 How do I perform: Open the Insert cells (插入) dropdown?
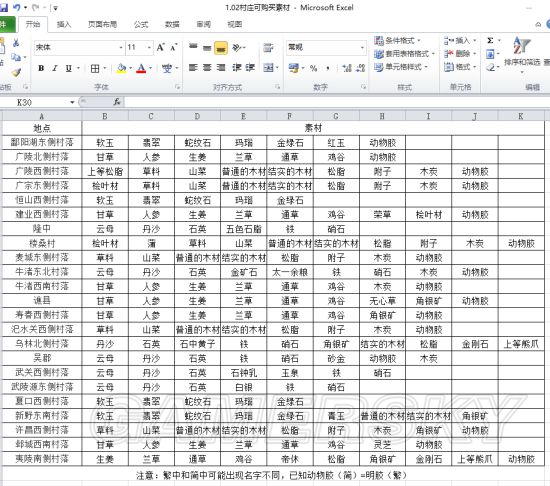point(460,41)
